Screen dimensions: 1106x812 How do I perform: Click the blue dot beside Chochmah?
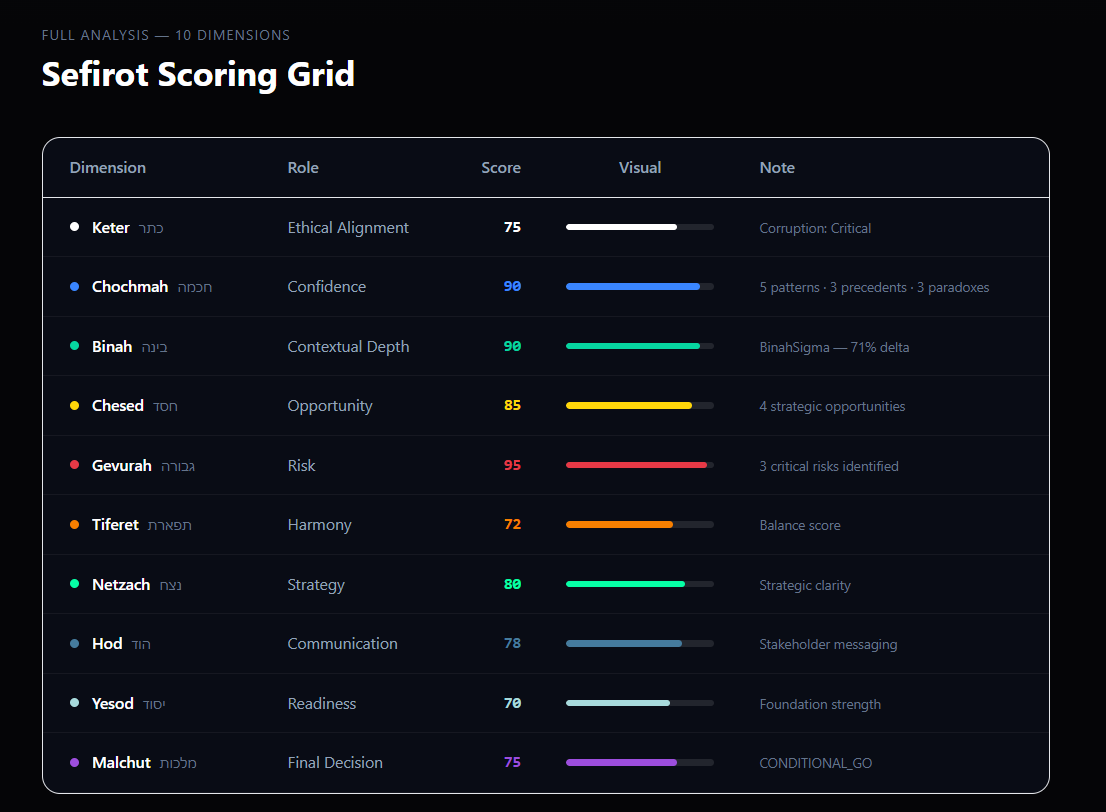(74, 287)
